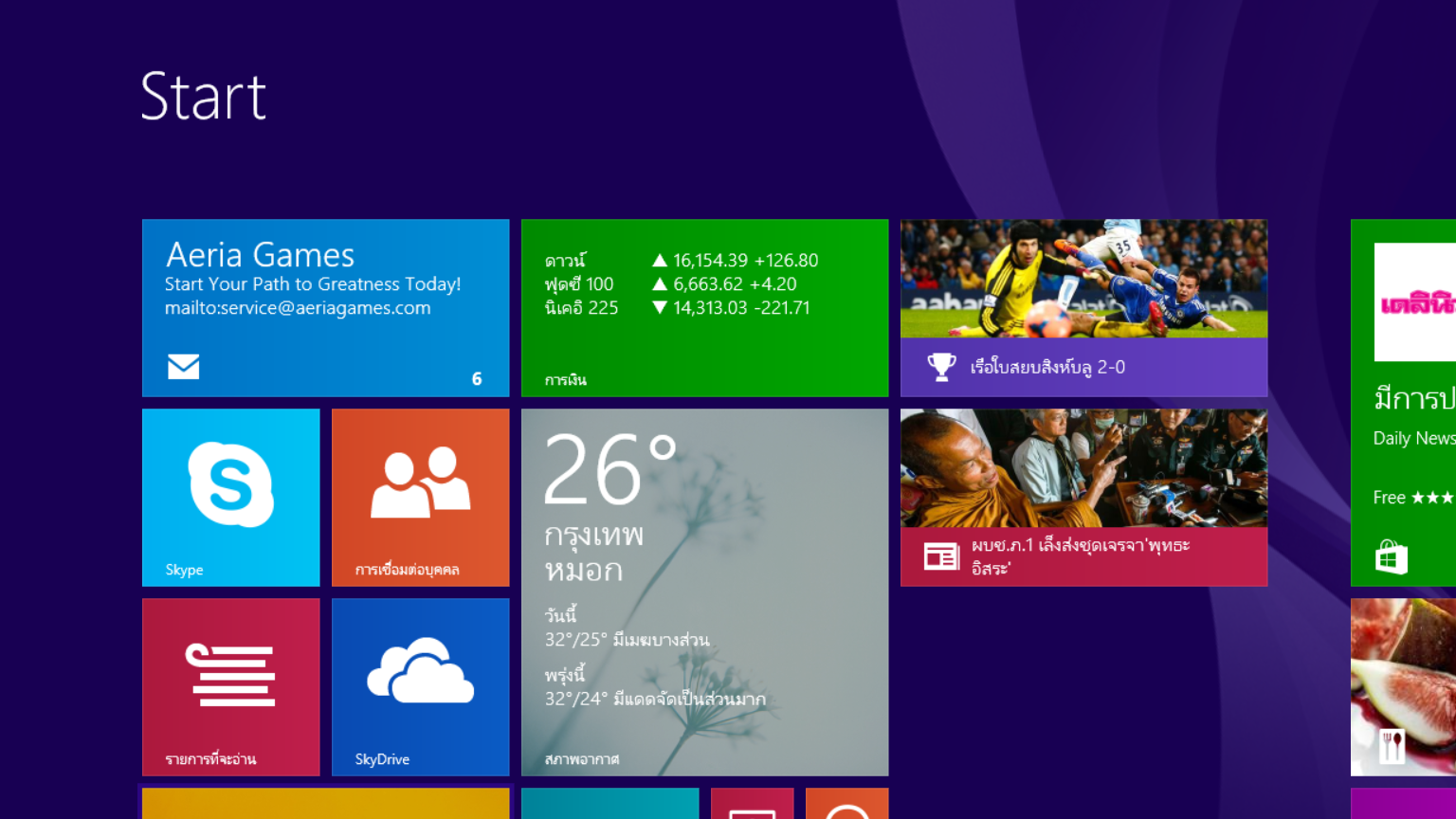This screenshot has height=819, width=1456.
Task: Open the Mail envelope icon
Action: point(184,366)
